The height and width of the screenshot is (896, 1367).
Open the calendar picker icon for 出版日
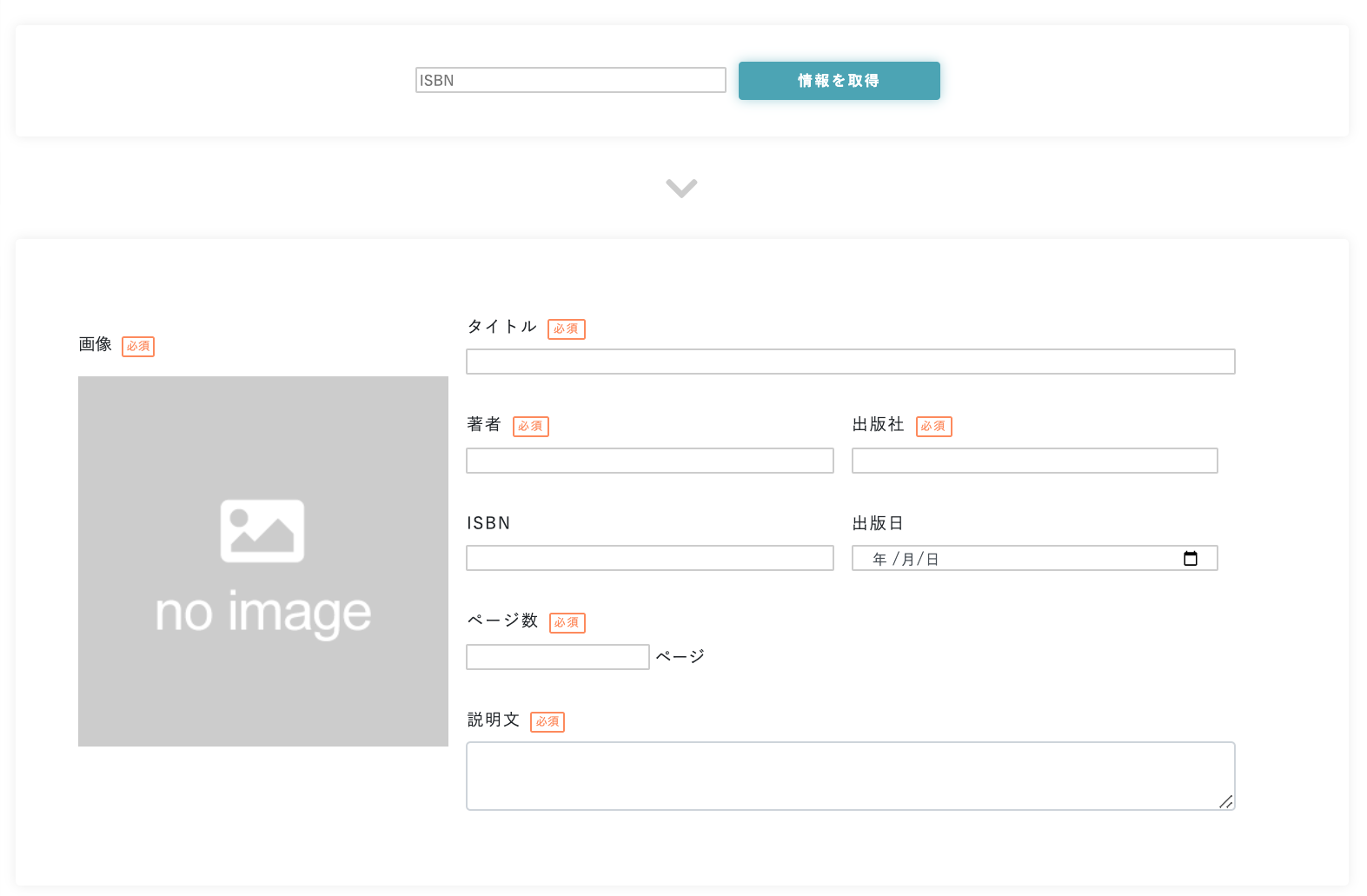[x=1191, y=558]
